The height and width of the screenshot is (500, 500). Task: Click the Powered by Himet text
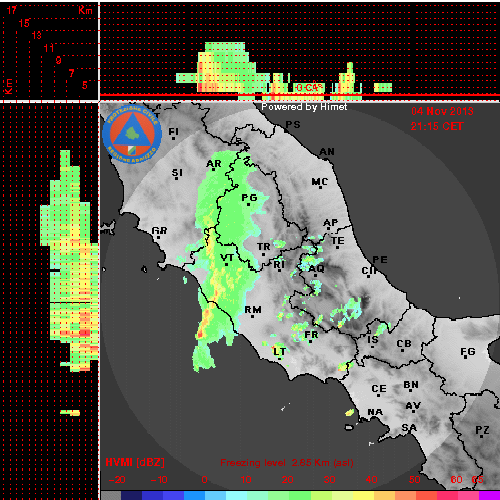click(304, 107)
